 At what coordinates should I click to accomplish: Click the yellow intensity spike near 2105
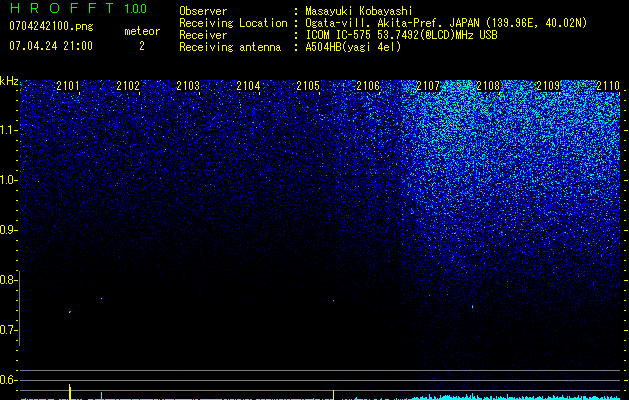tap(334, 394)
